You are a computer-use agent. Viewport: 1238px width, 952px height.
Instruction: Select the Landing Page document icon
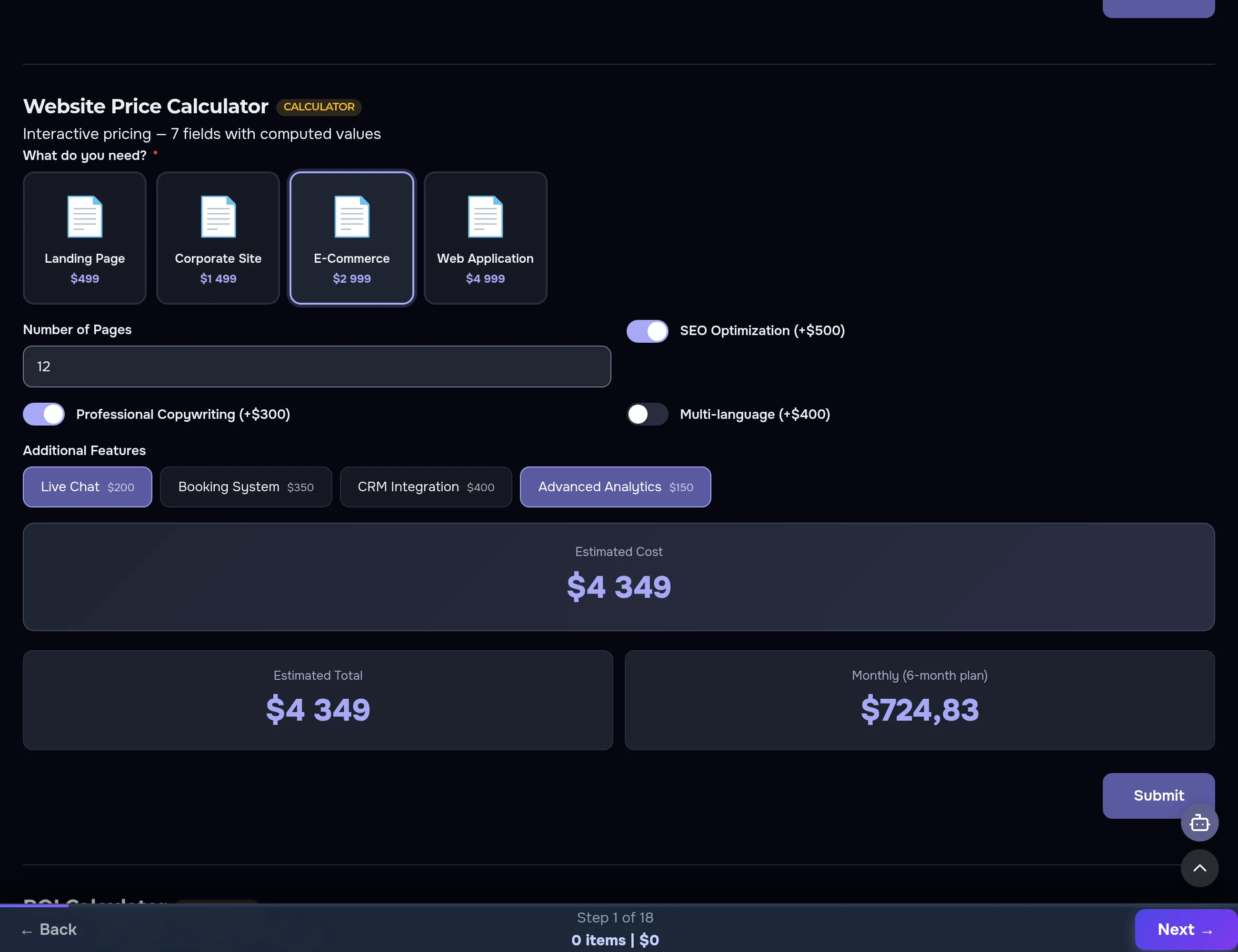84,217
